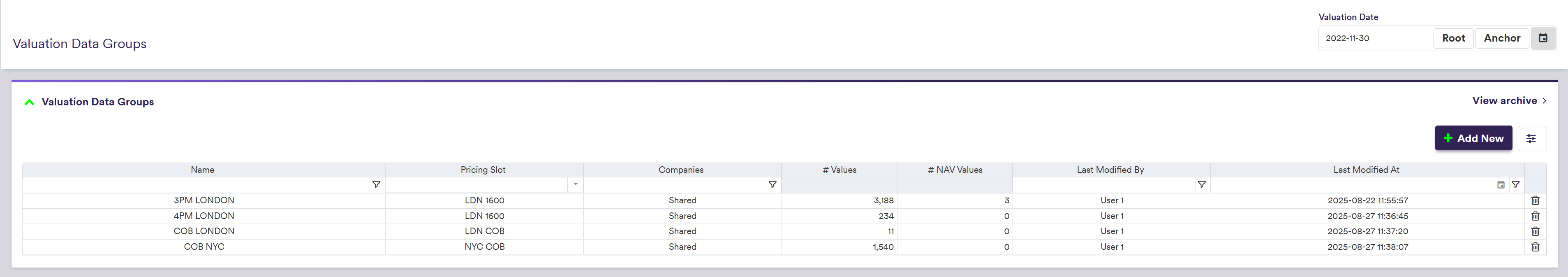Delete the 3PM LONDON row

(1535, 200)
